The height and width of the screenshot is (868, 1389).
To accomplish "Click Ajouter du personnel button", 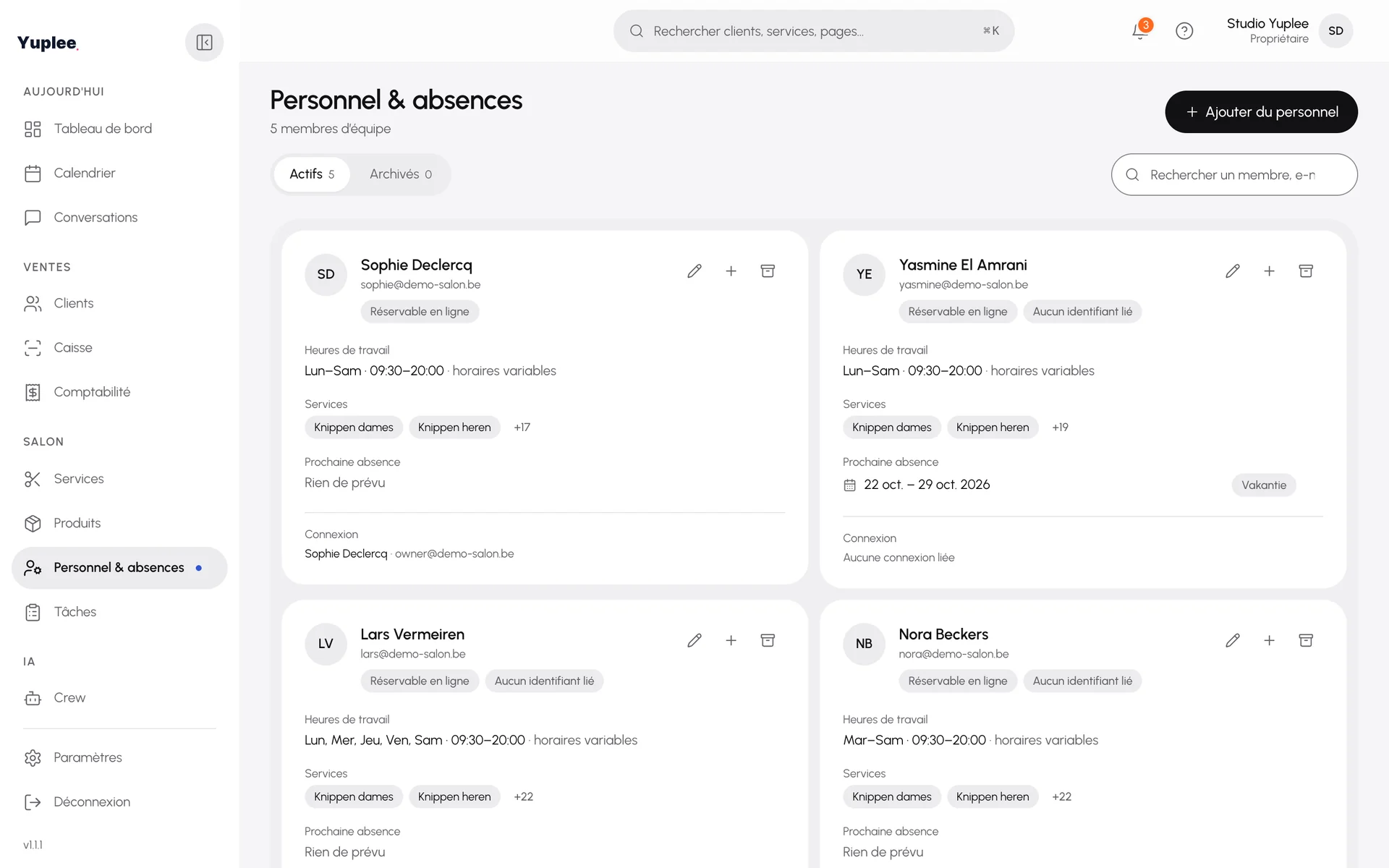I will tap(1261, 112).
